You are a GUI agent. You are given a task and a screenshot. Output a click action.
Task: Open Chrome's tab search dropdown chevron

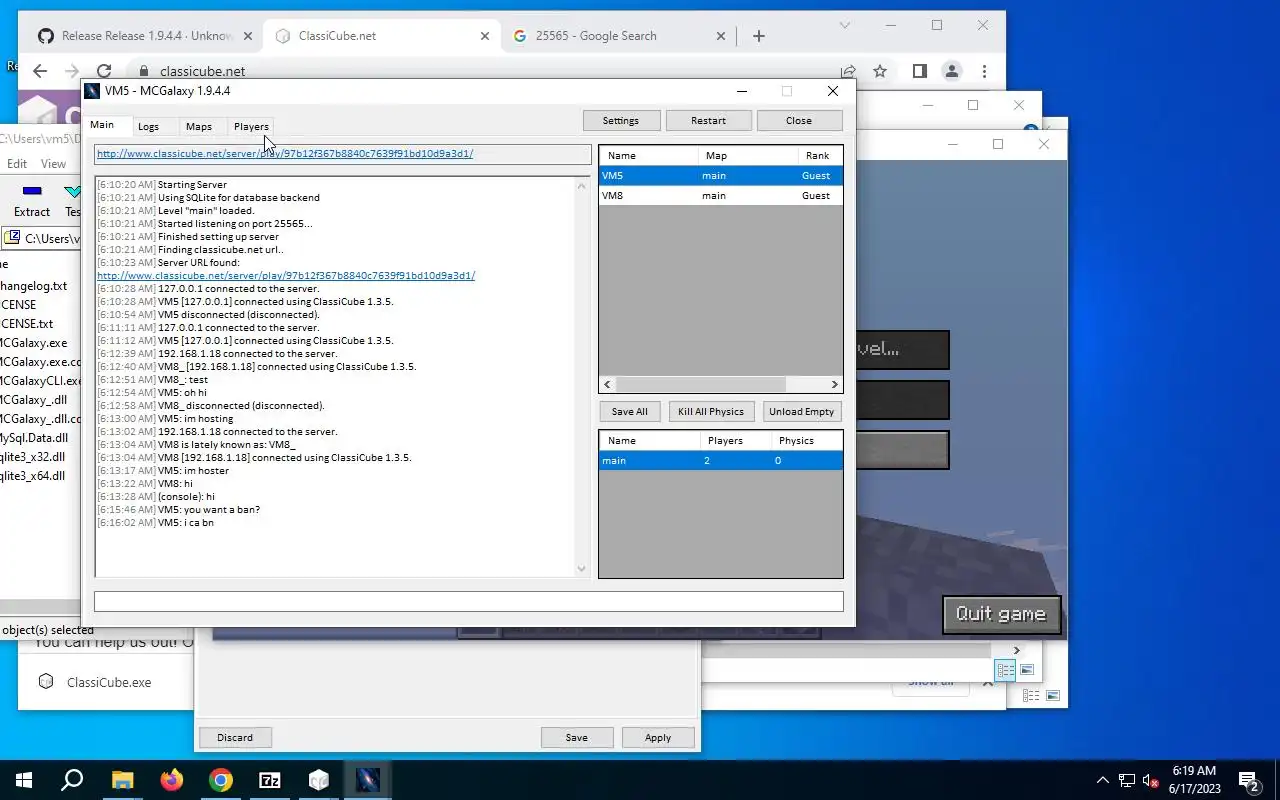click(845, 25)
